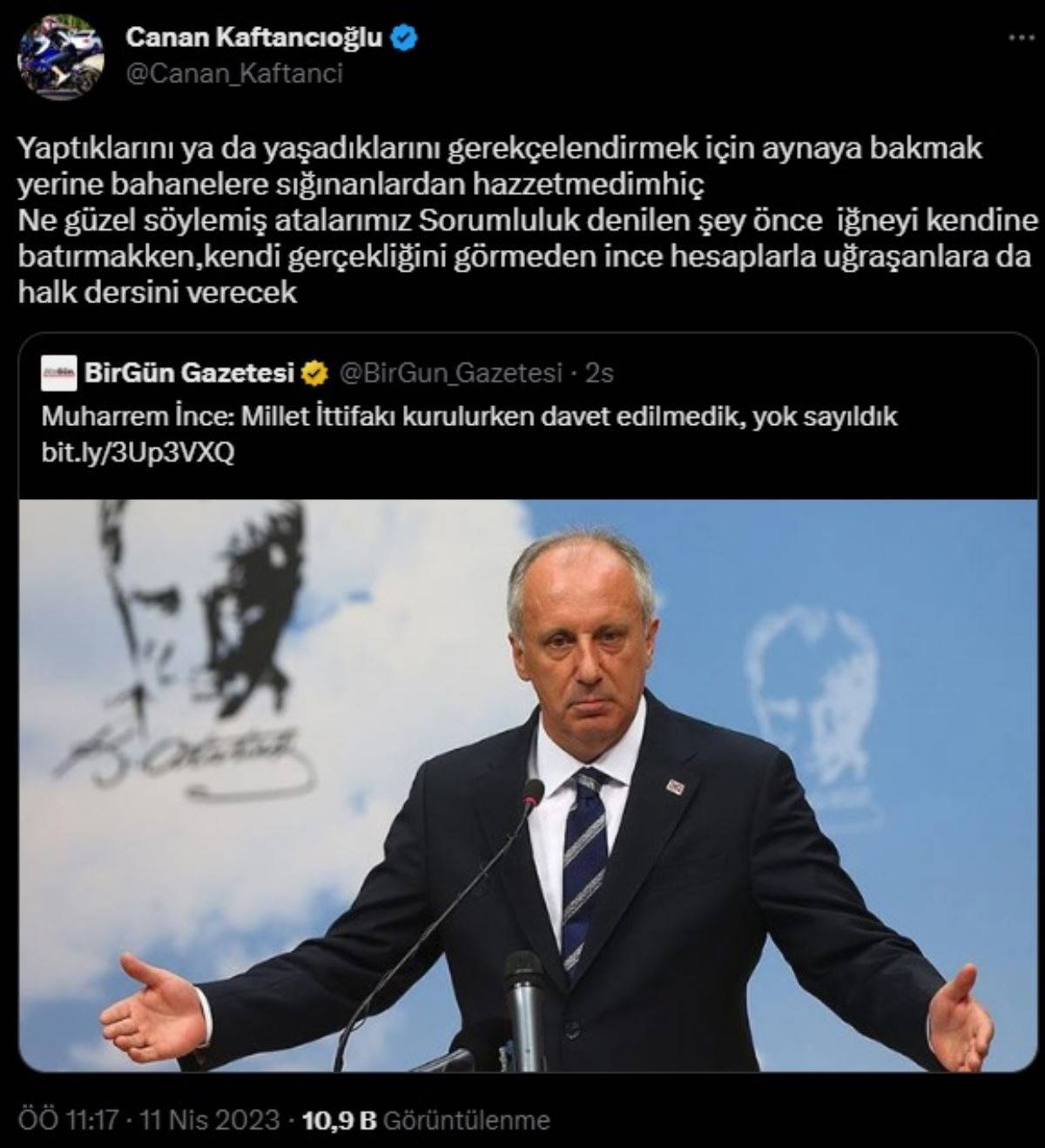Image resolution: width=1045 pixels, height=1148 pixels.
Task: Click the gold verified badge next to BirGün Gazetesi
Action: (314, 375)
